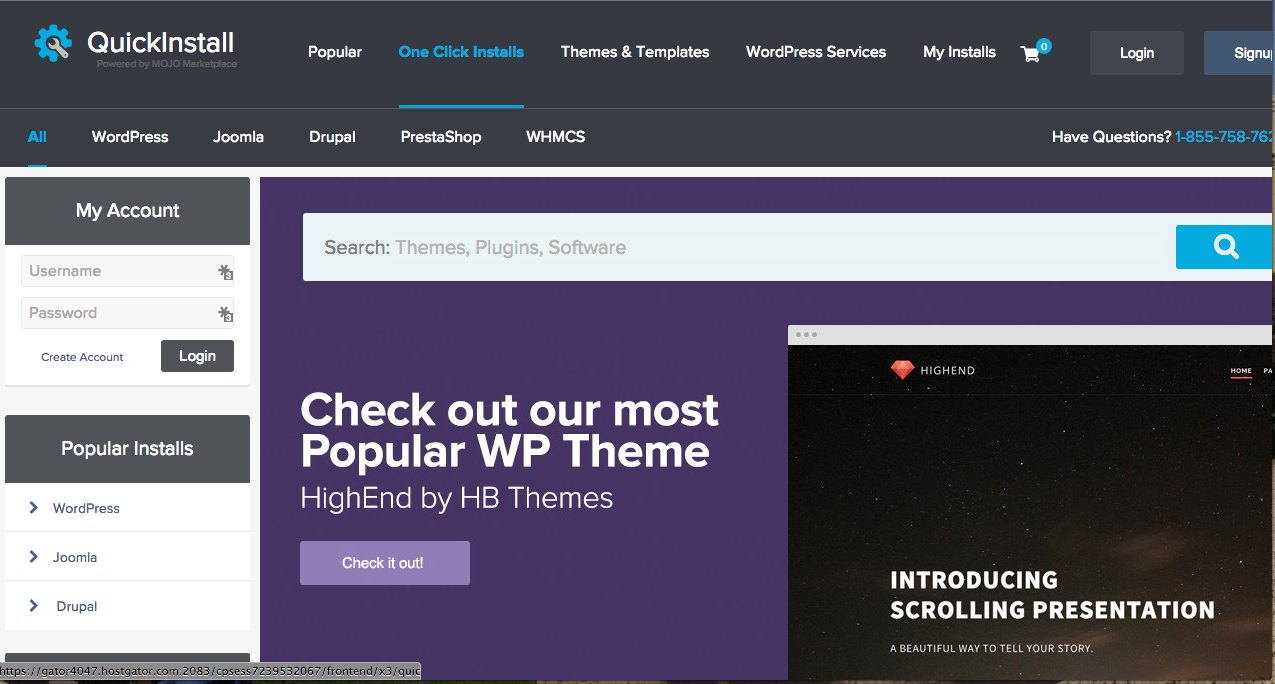Click the QuickInstall gear wrench logo

53,44
